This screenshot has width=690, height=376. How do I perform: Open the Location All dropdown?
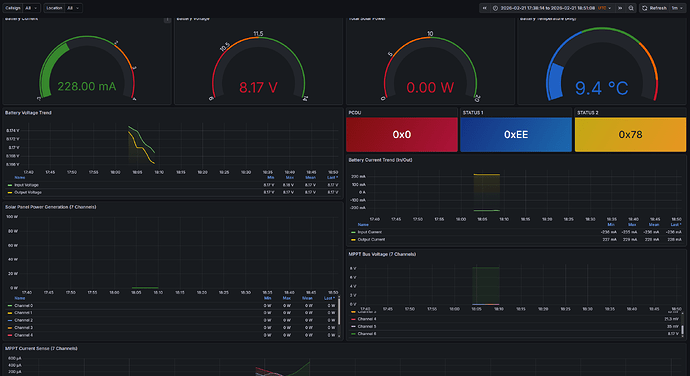[73, 8]
